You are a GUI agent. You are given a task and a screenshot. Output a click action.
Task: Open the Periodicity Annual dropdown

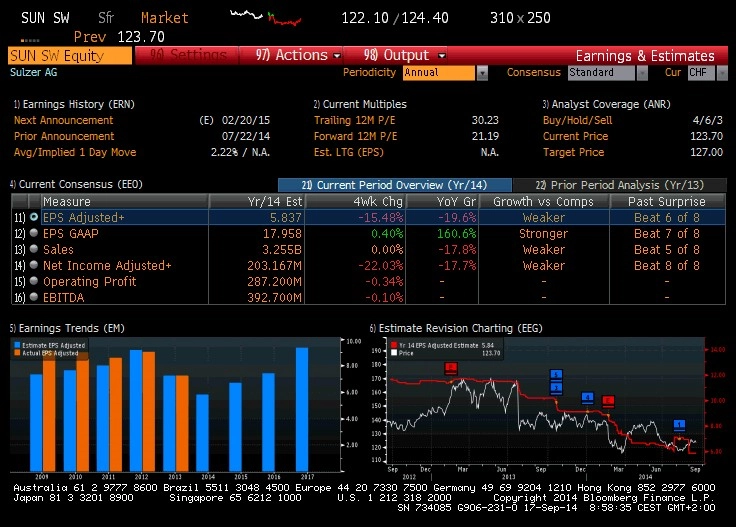482,73
